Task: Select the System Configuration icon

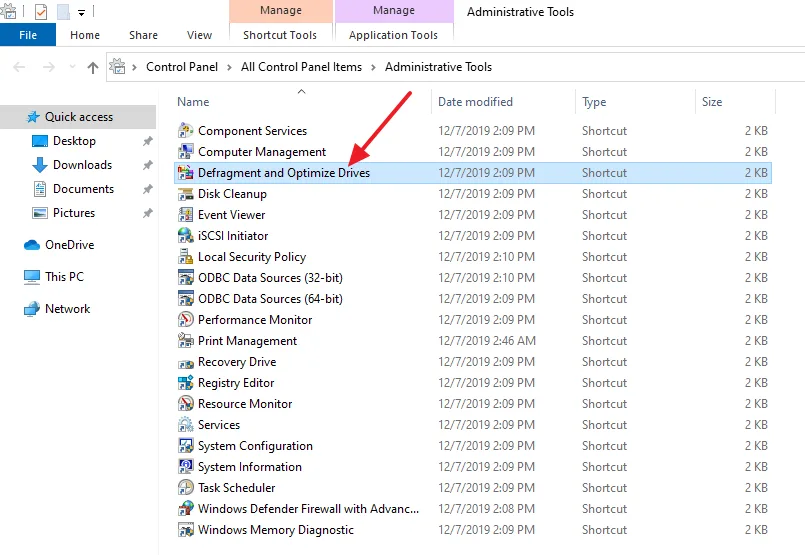Action: pyautogui.click(x=185, y=446)
